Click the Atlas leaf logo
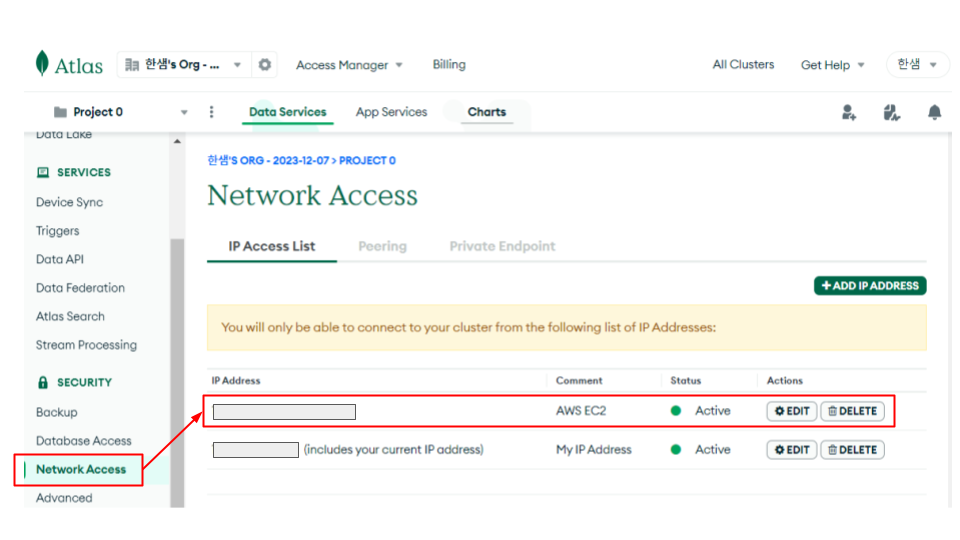This screenshot has width=960, height=540. coord(42,63)
